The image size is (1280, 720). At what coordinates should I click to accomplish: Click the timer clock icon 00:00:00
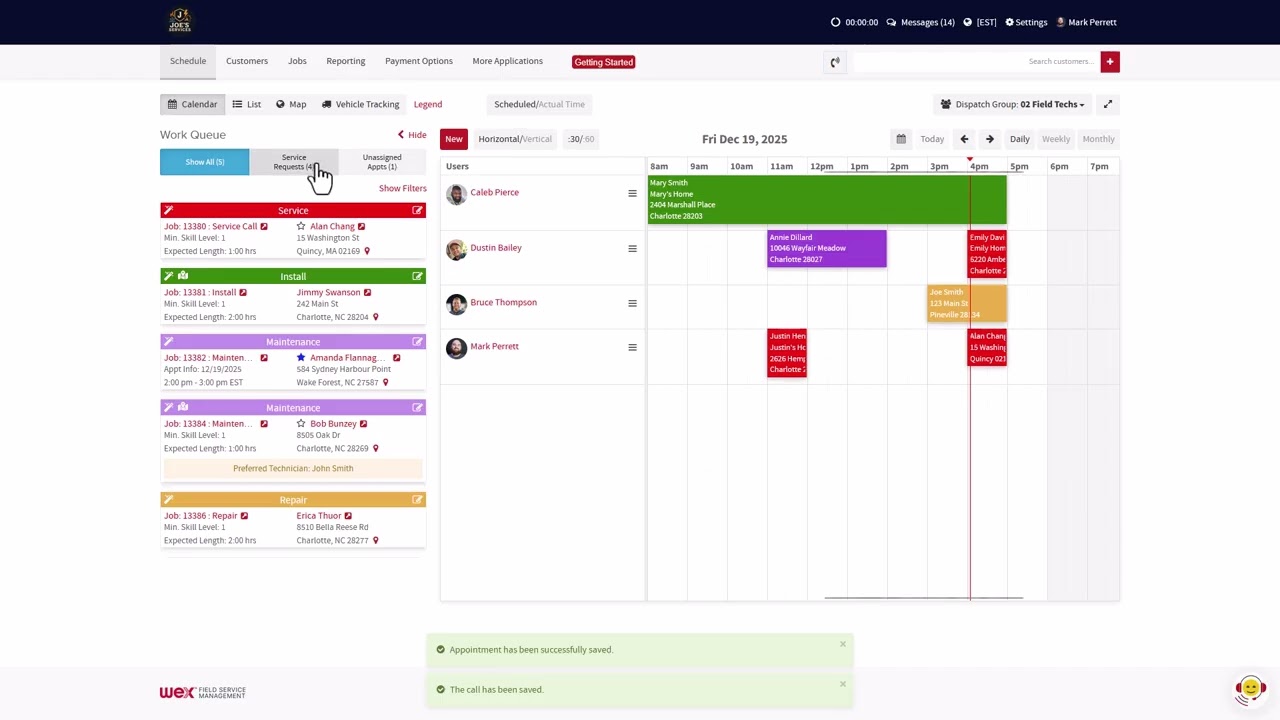coord(836,22)
